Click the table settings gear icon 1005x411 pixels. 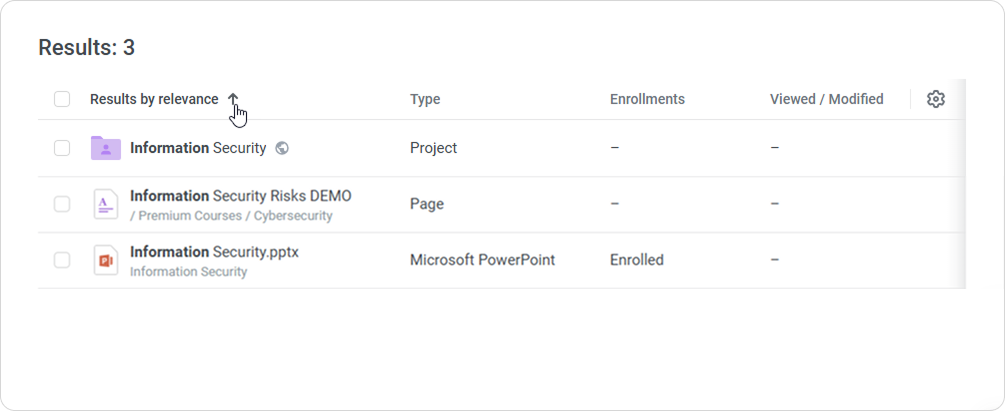coord(936,99)
